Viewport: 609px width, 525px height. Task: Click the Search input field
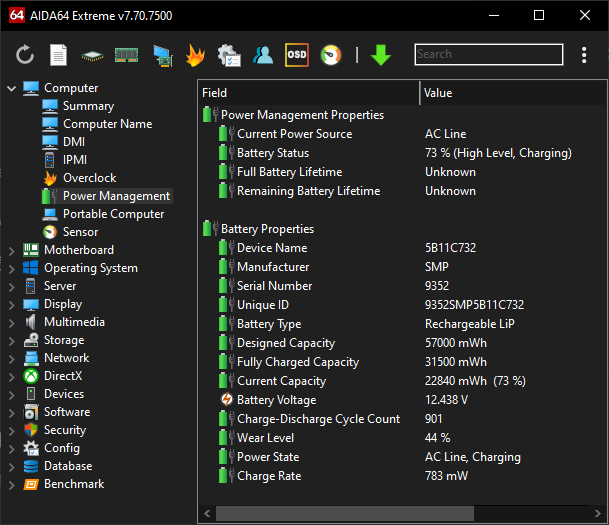[489, 54]
